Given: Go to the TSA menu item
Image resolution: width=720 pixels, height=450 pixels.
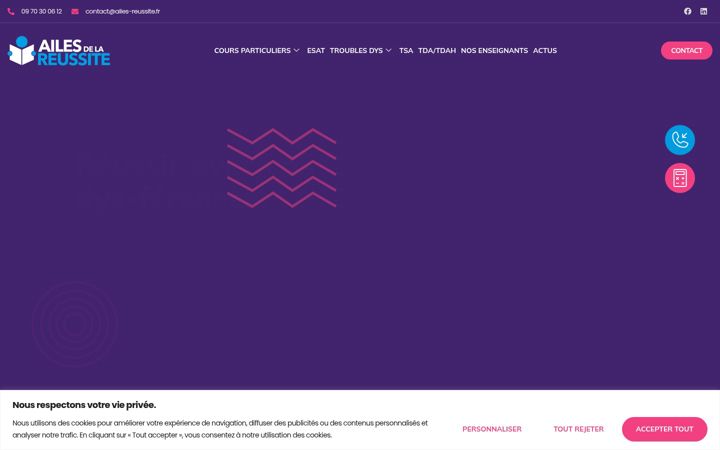Looking at the screenshot, I should tap(406, 51).
